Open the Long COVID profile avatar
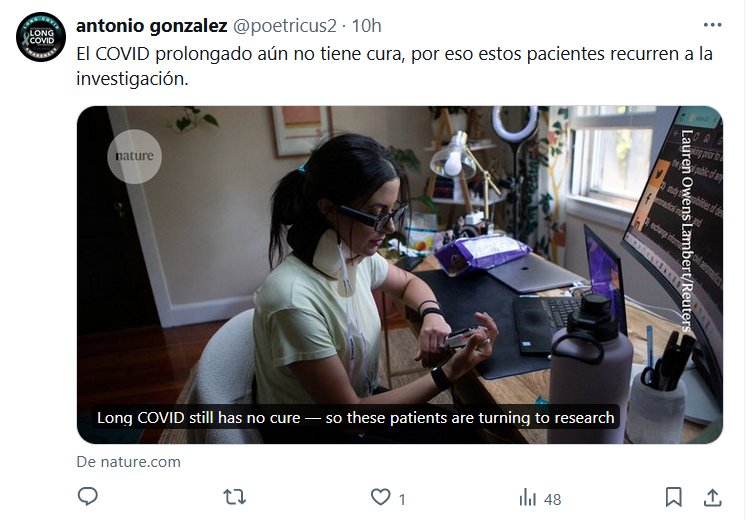Image resolution: width=754 pixels, height=520 pixels. pyautogui.click(x=41, y=37)
